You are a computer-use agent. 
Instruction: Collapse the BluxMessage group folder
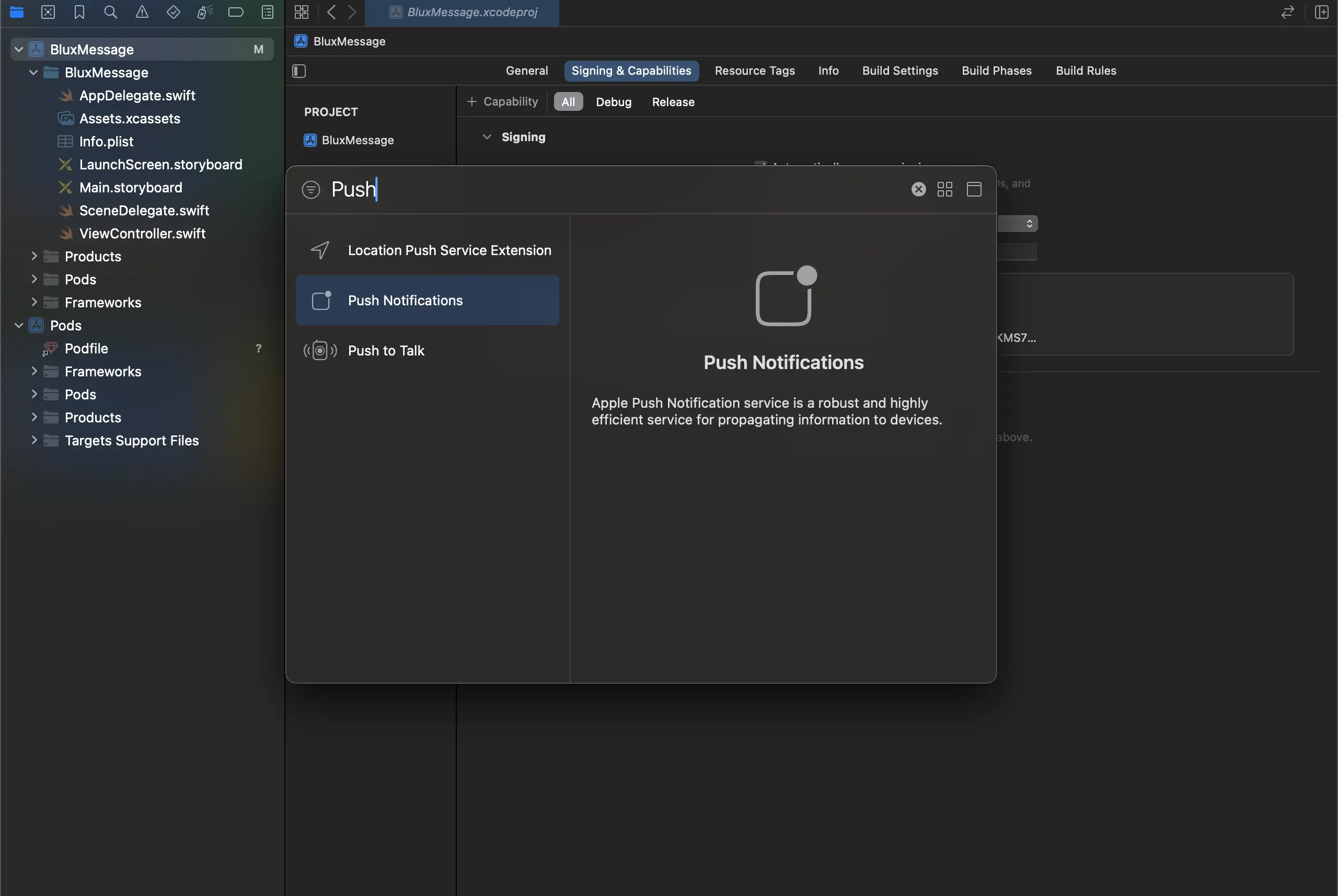[x=33, y=73]
